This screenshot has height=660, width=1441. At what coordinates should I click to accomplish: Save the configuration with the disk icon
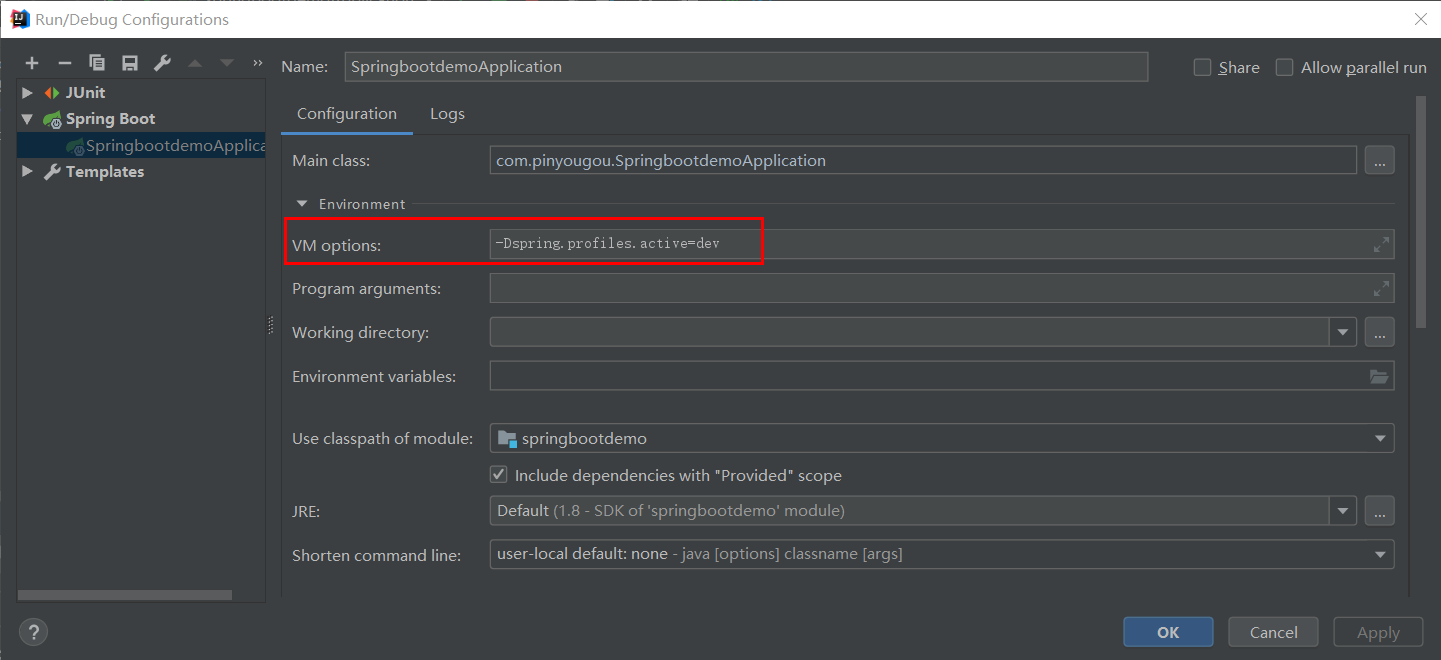pyautogui.click(x=130, y=63)
